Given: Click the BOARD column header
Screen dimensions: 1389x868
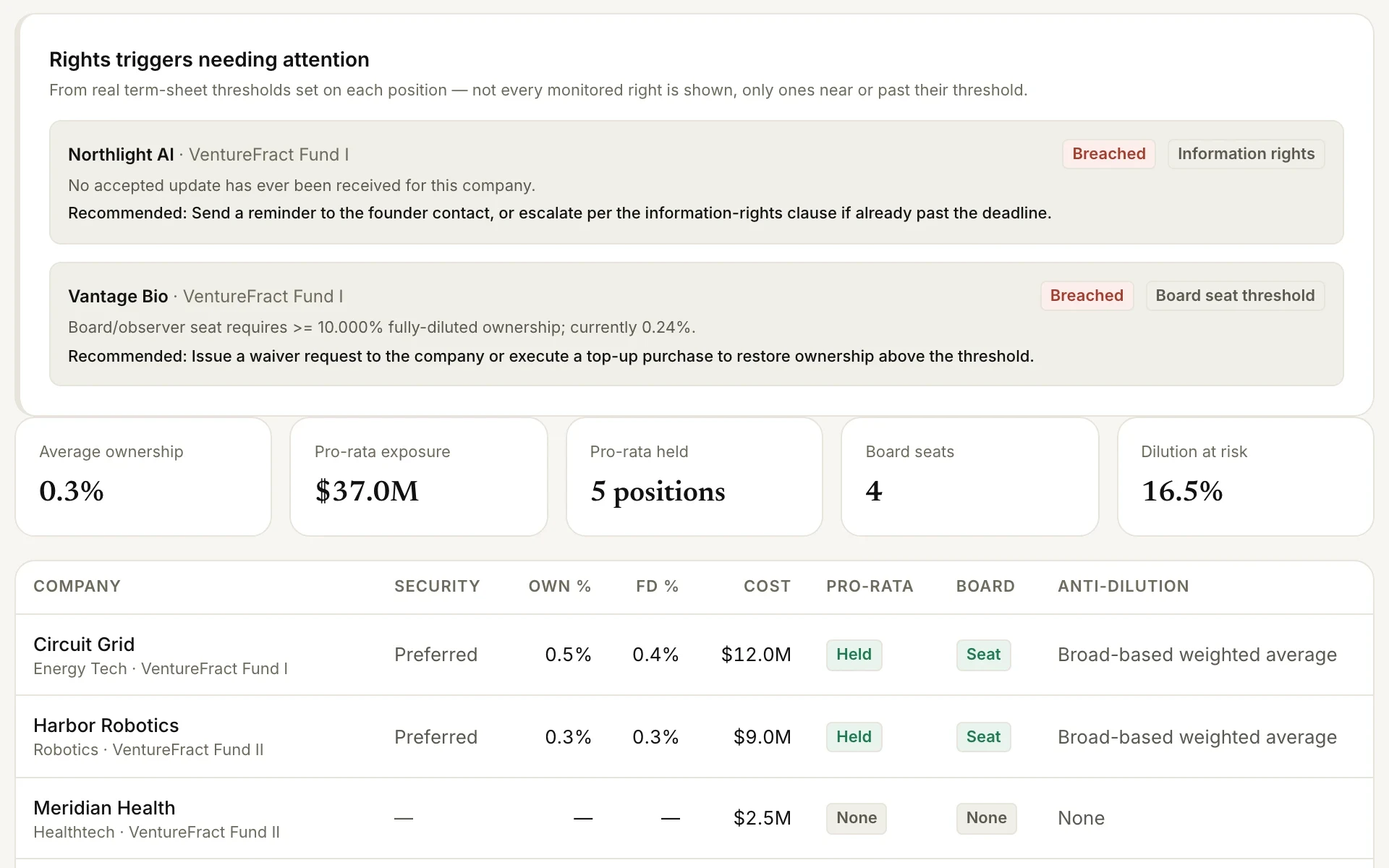Looking at the screenshot, I should (x=985, y=587).
